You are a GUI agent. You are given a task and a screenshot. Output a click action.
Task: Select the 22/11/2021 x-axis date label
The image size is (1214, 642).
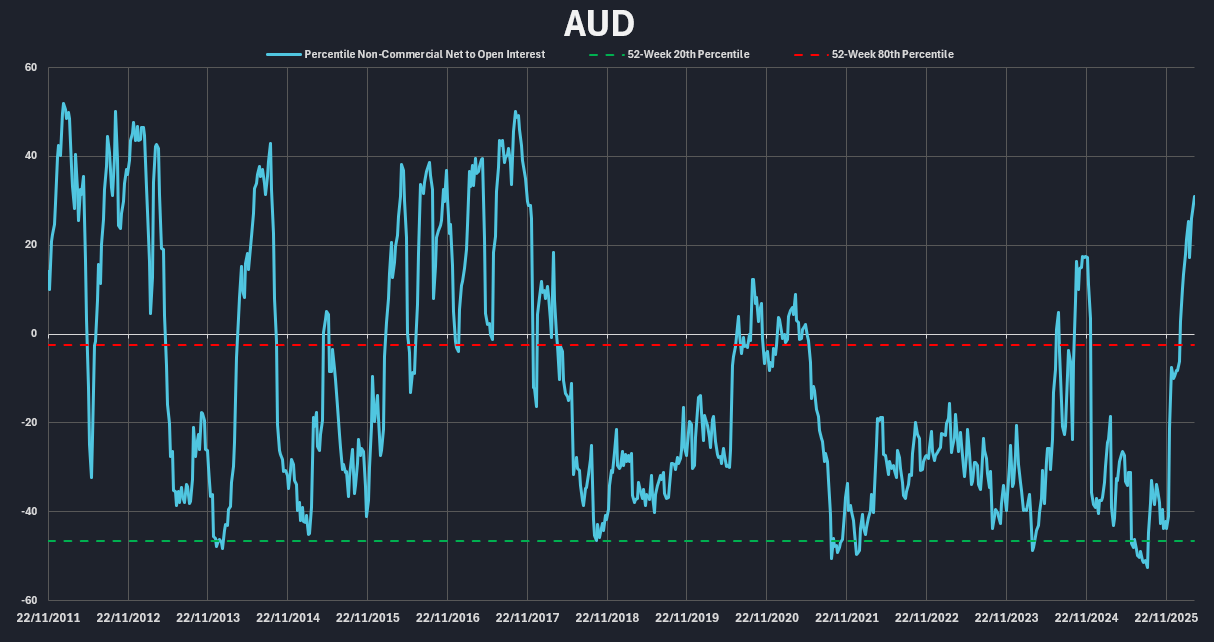click(846, 618)
